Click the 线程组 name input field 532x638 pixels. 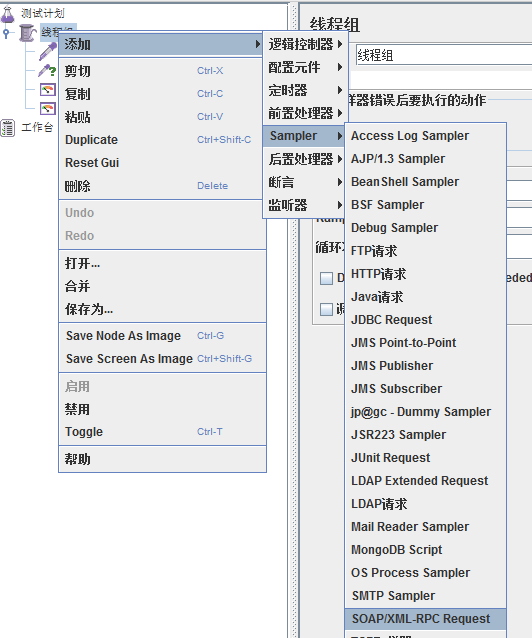pos(444,55)
